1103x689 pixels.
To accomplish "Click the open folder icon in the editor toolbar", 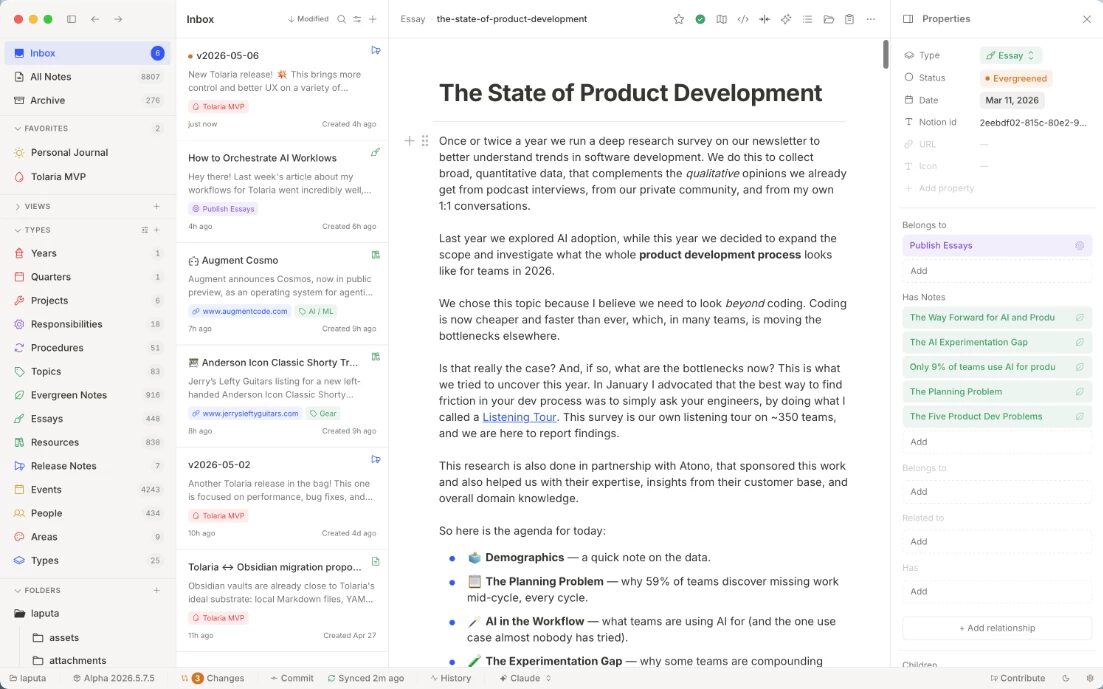I will pyautogui.click(x=829, y=19).
